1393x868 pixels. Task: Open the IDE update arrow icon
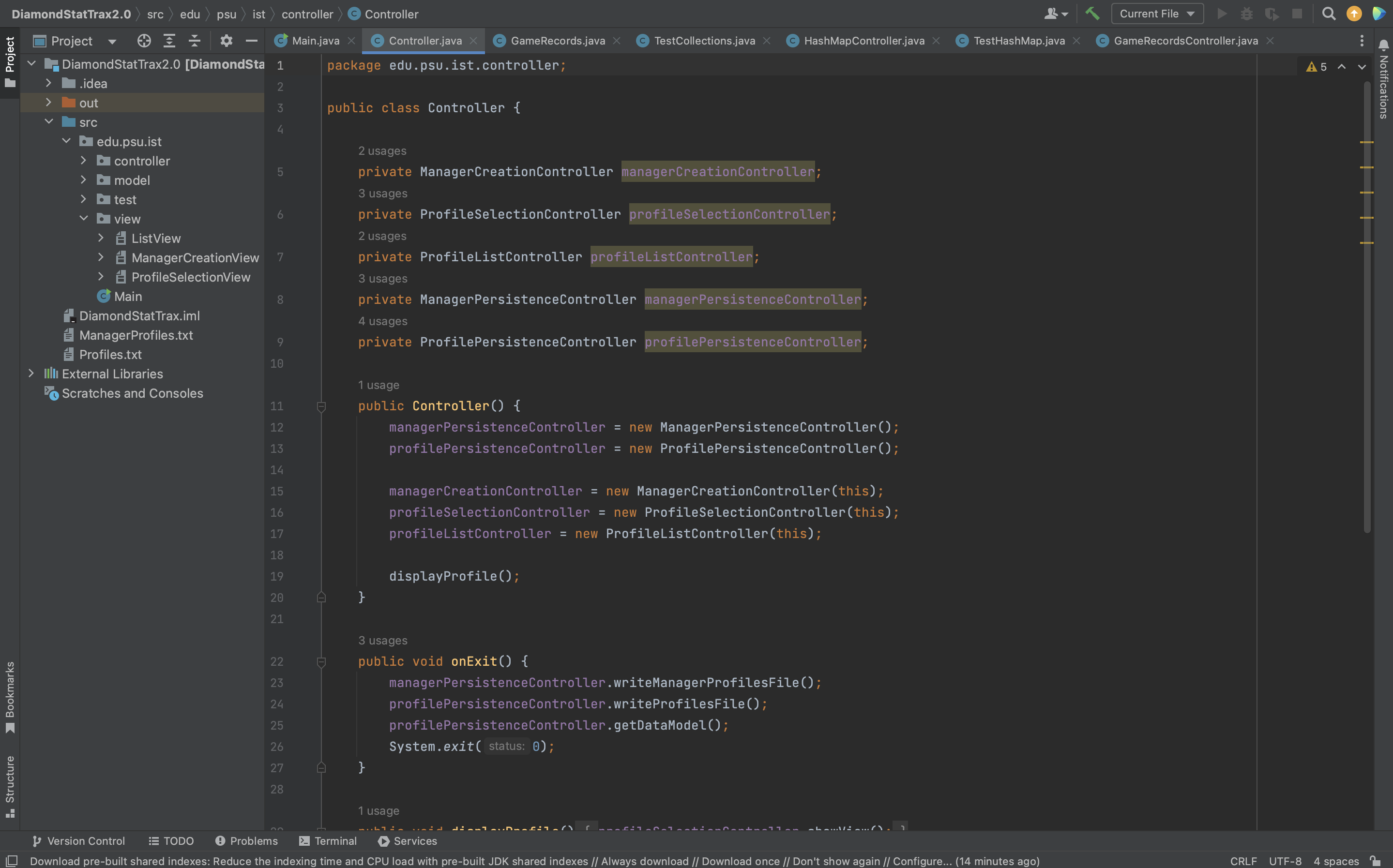point(1354,14)
